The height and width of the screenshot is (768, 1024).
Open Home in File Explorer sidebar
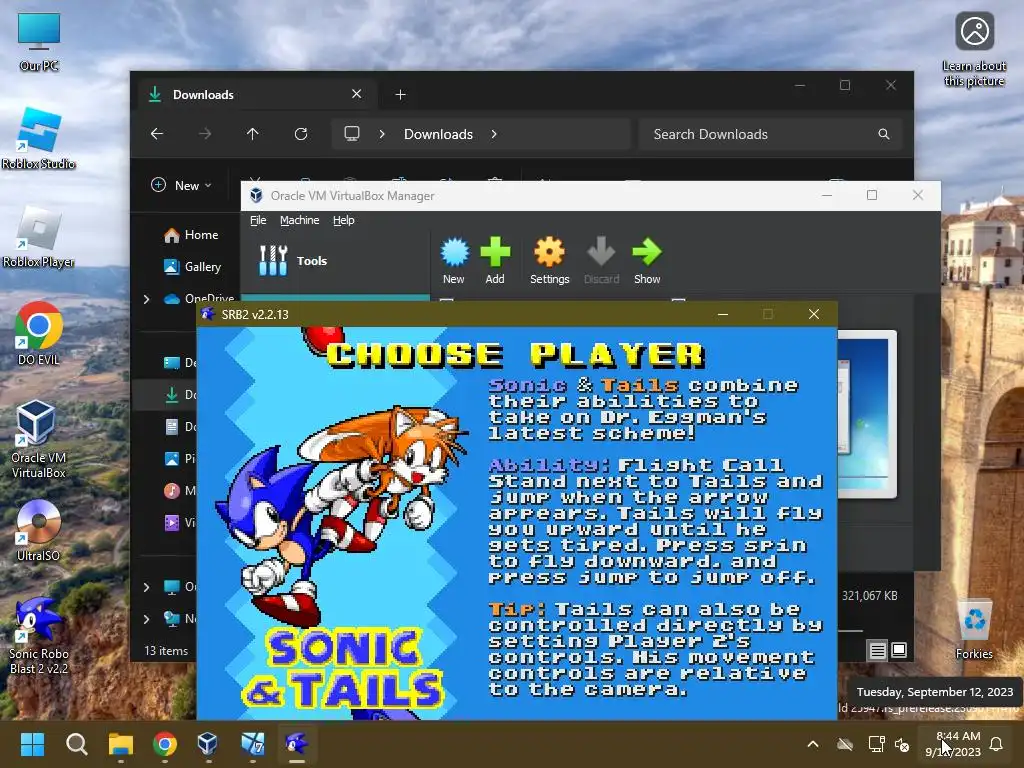coord(191,234)
